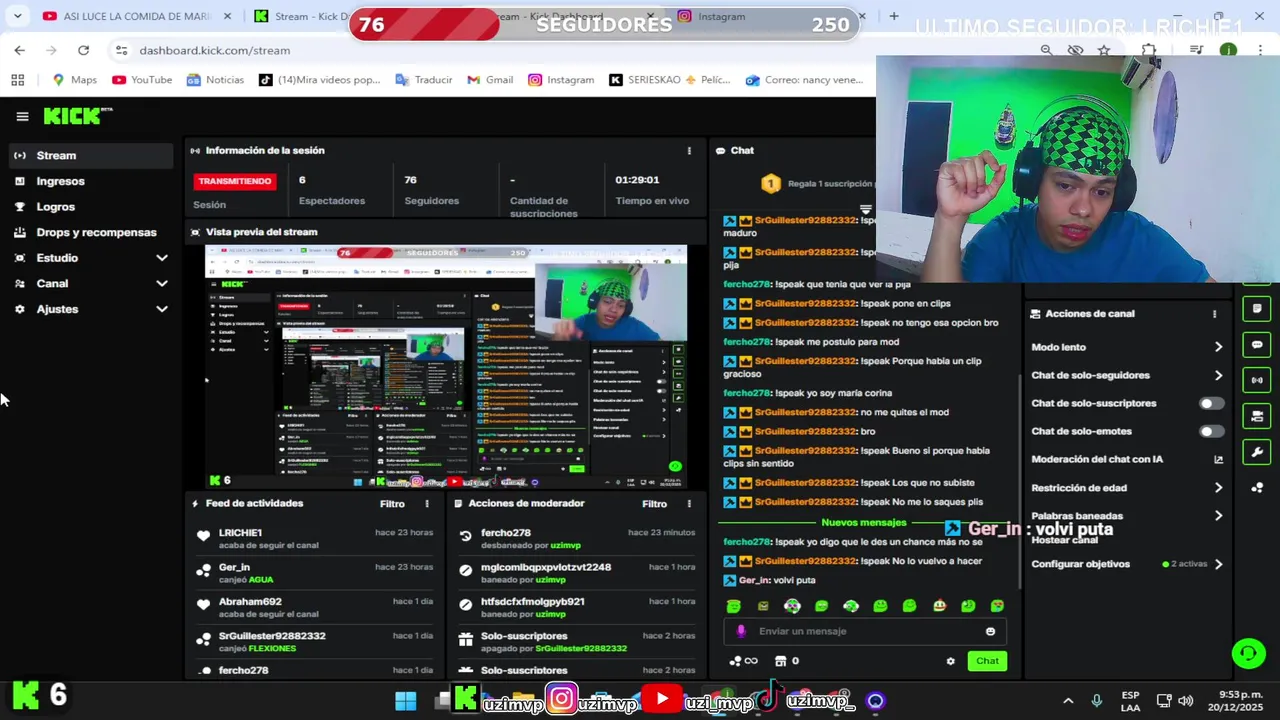Click the chat bubble icon in right rail

(1257, 345)
